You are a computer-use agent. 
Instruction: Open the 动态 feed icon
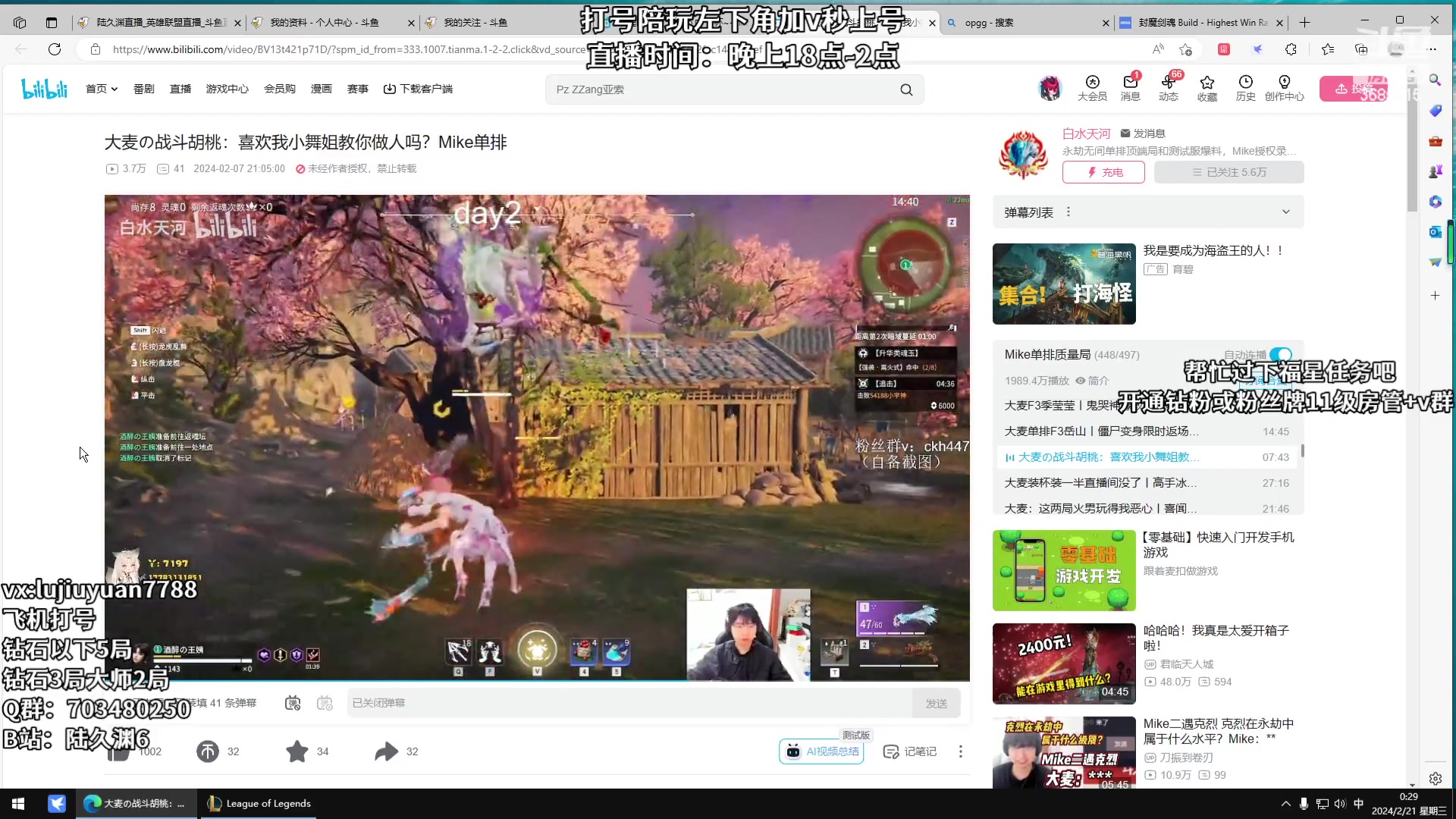coord(1169,88)
